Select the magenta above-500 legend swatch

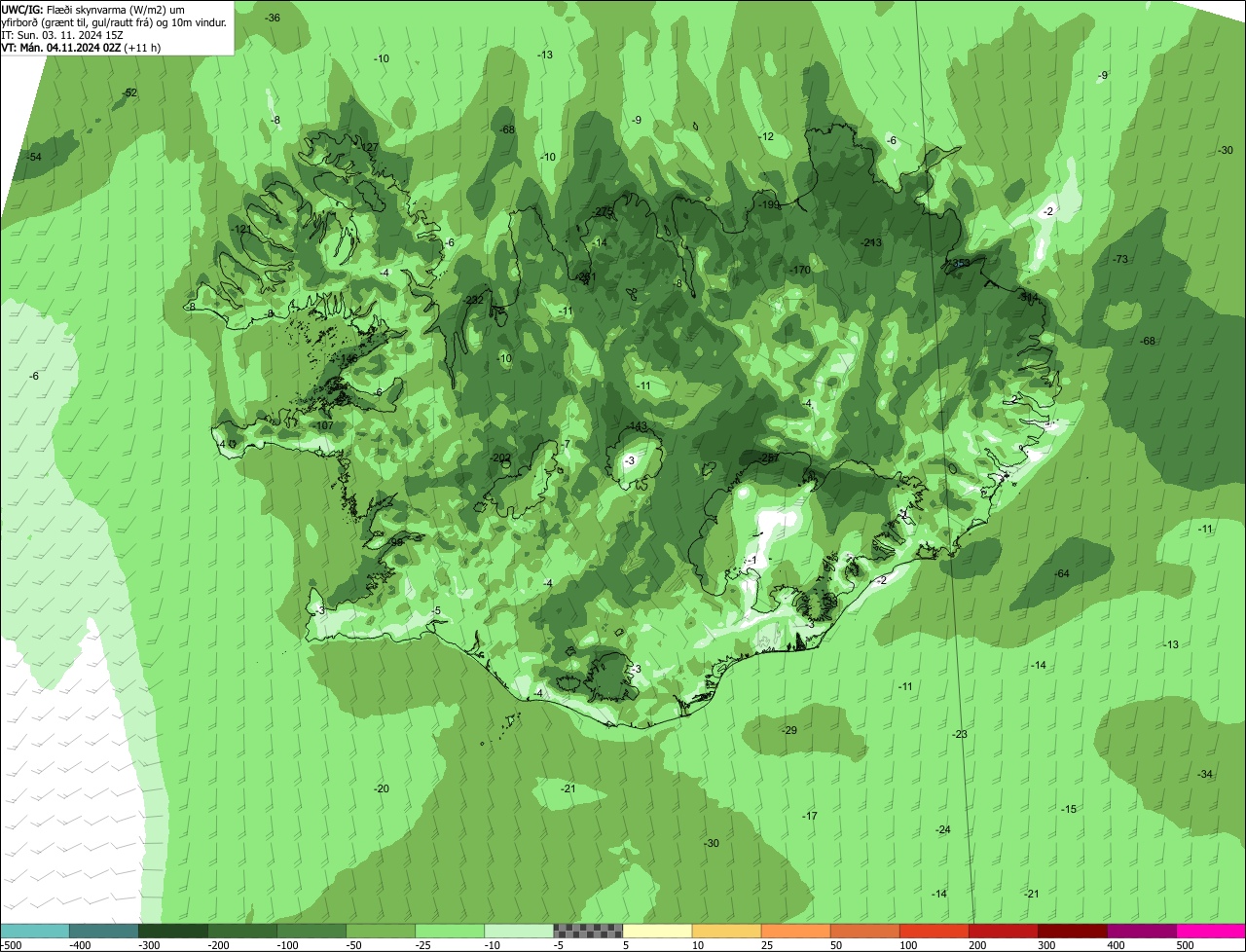1211,931
